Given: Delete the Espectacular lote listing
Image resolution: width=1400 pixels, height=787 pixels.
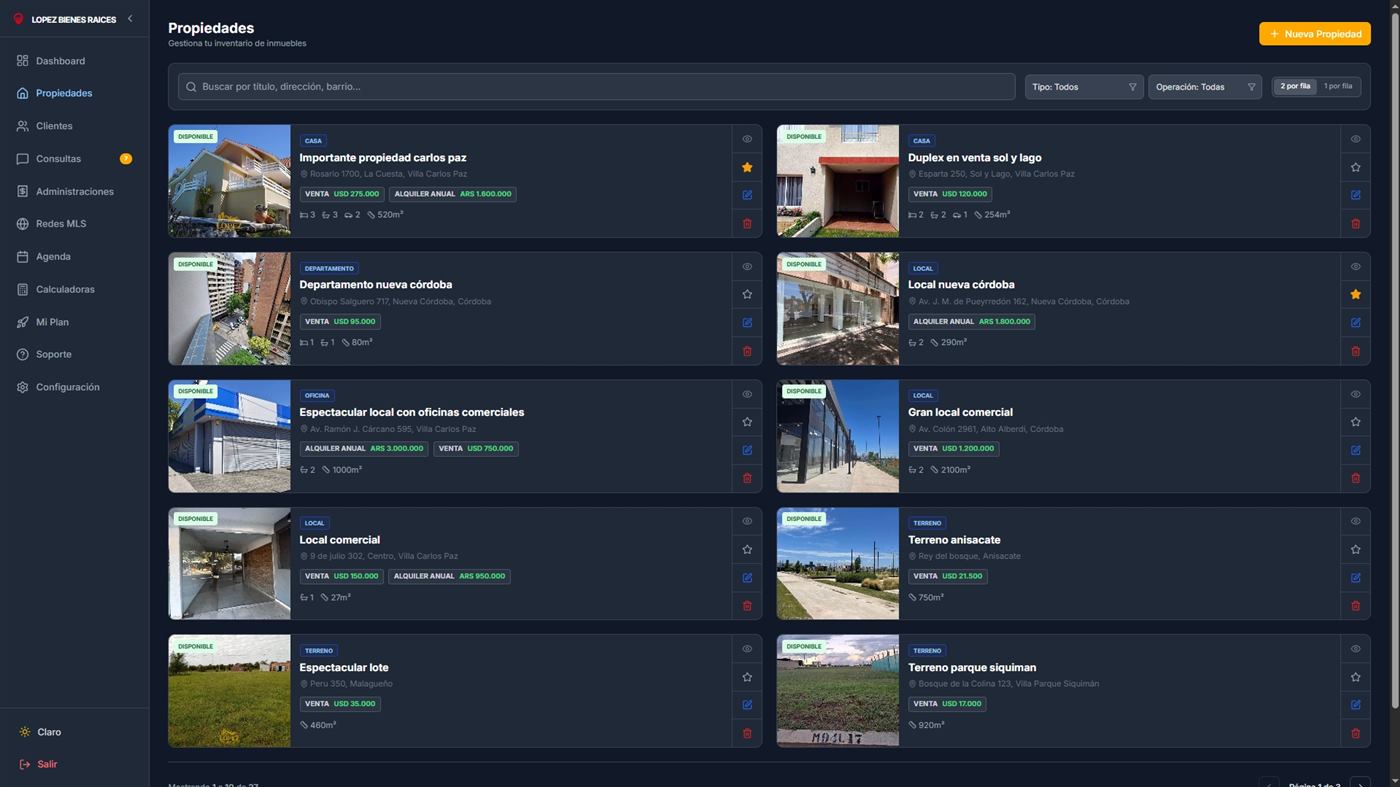Looking at the screenshot, I should point(747,733).
